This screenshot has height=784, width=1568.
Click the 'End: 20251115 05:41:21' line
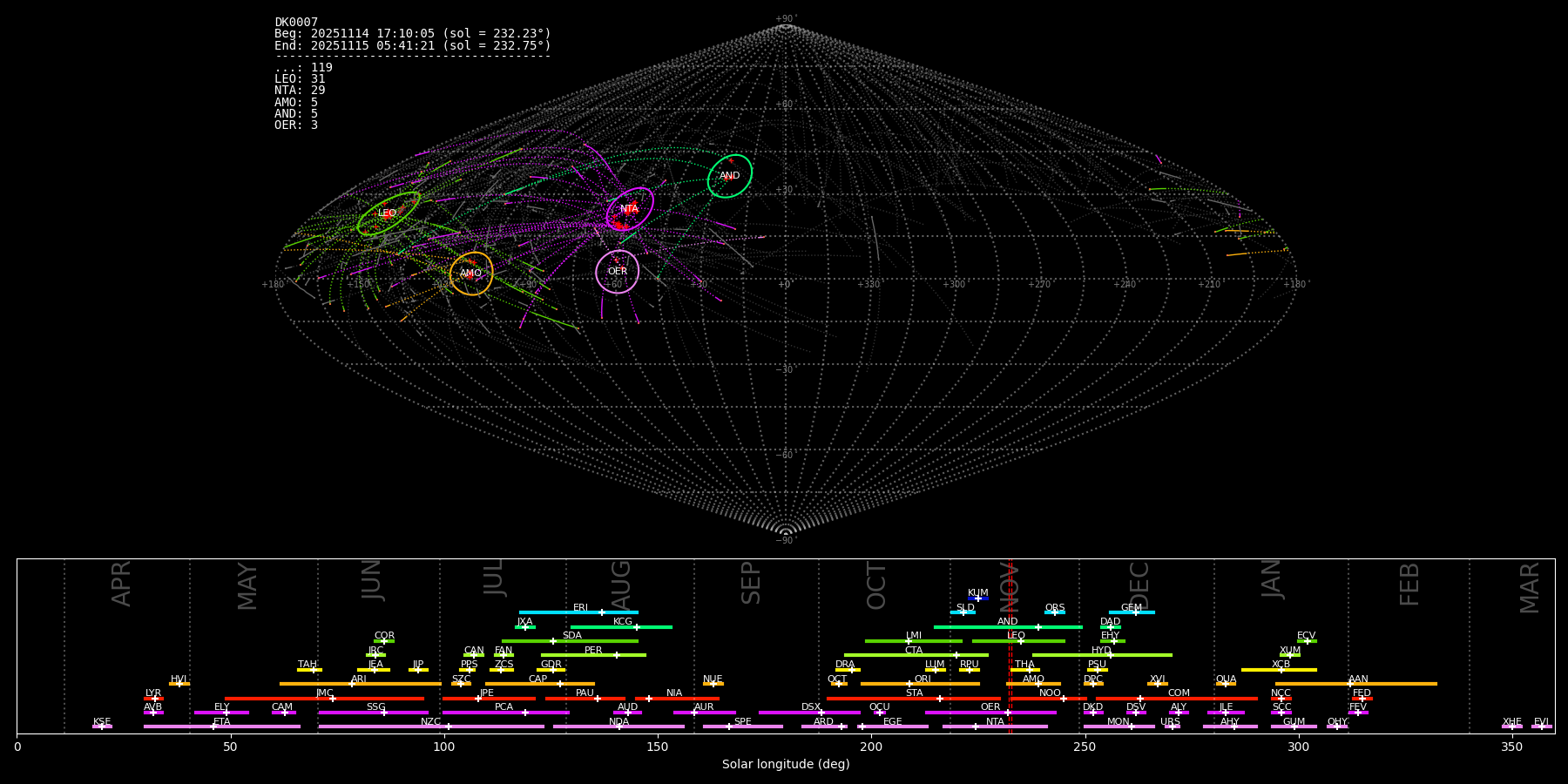coord(413,45)
